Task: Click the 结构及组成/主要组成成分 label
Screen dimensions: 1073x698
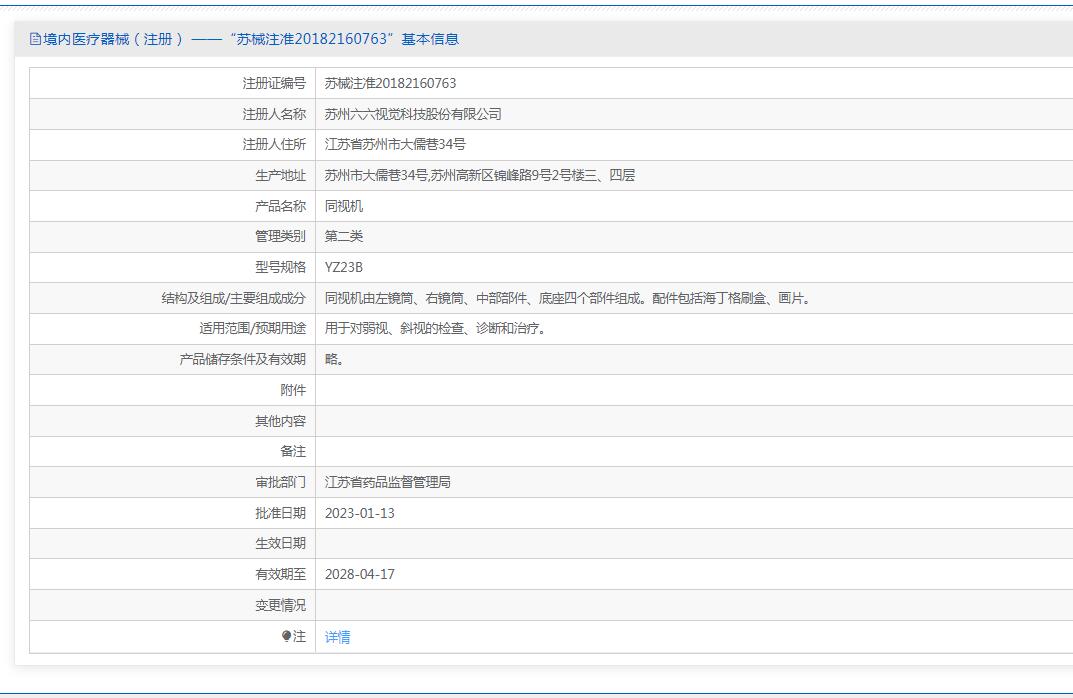Action: (233, 298)
